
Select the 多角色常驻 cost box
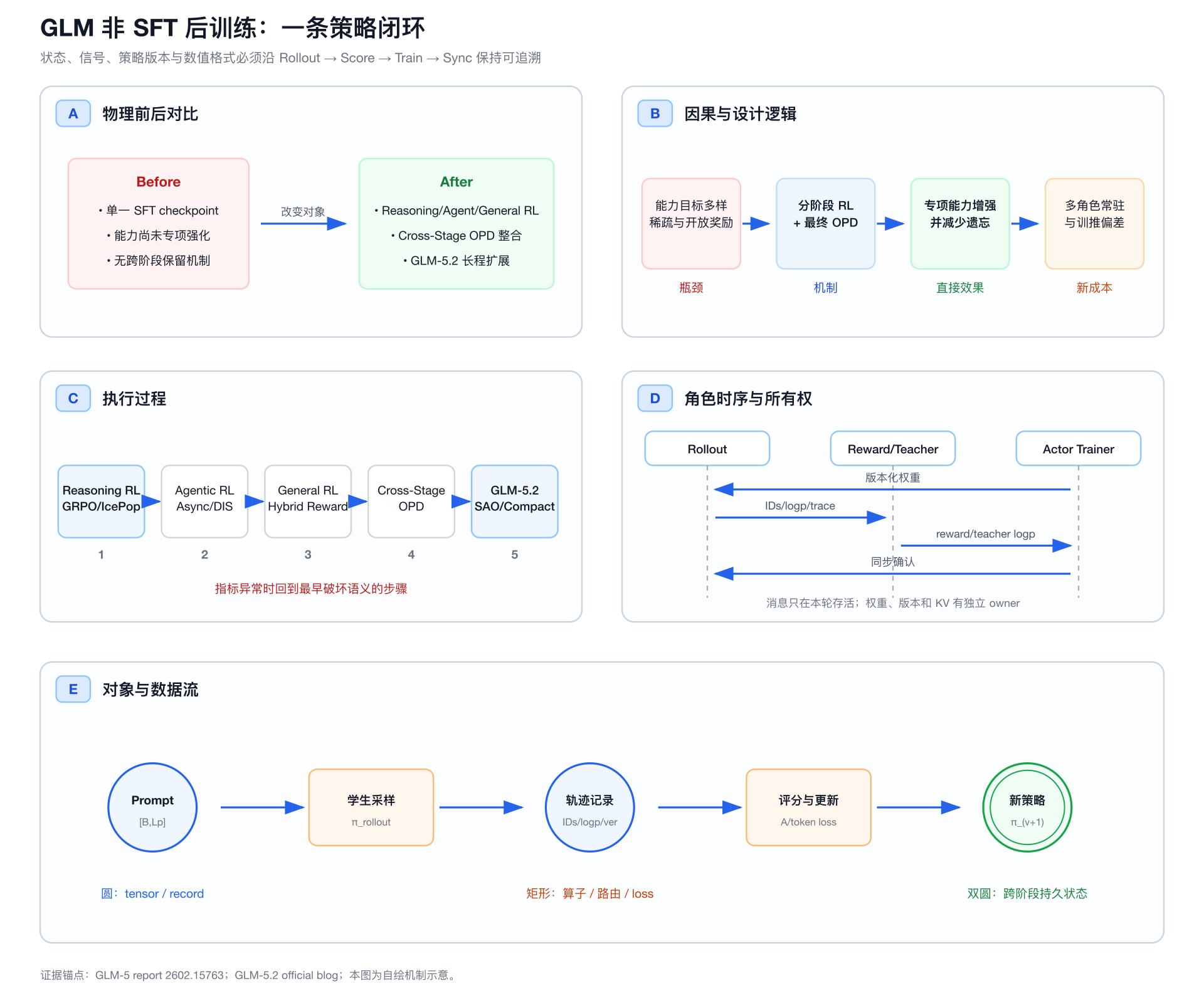pos(1095,224)
